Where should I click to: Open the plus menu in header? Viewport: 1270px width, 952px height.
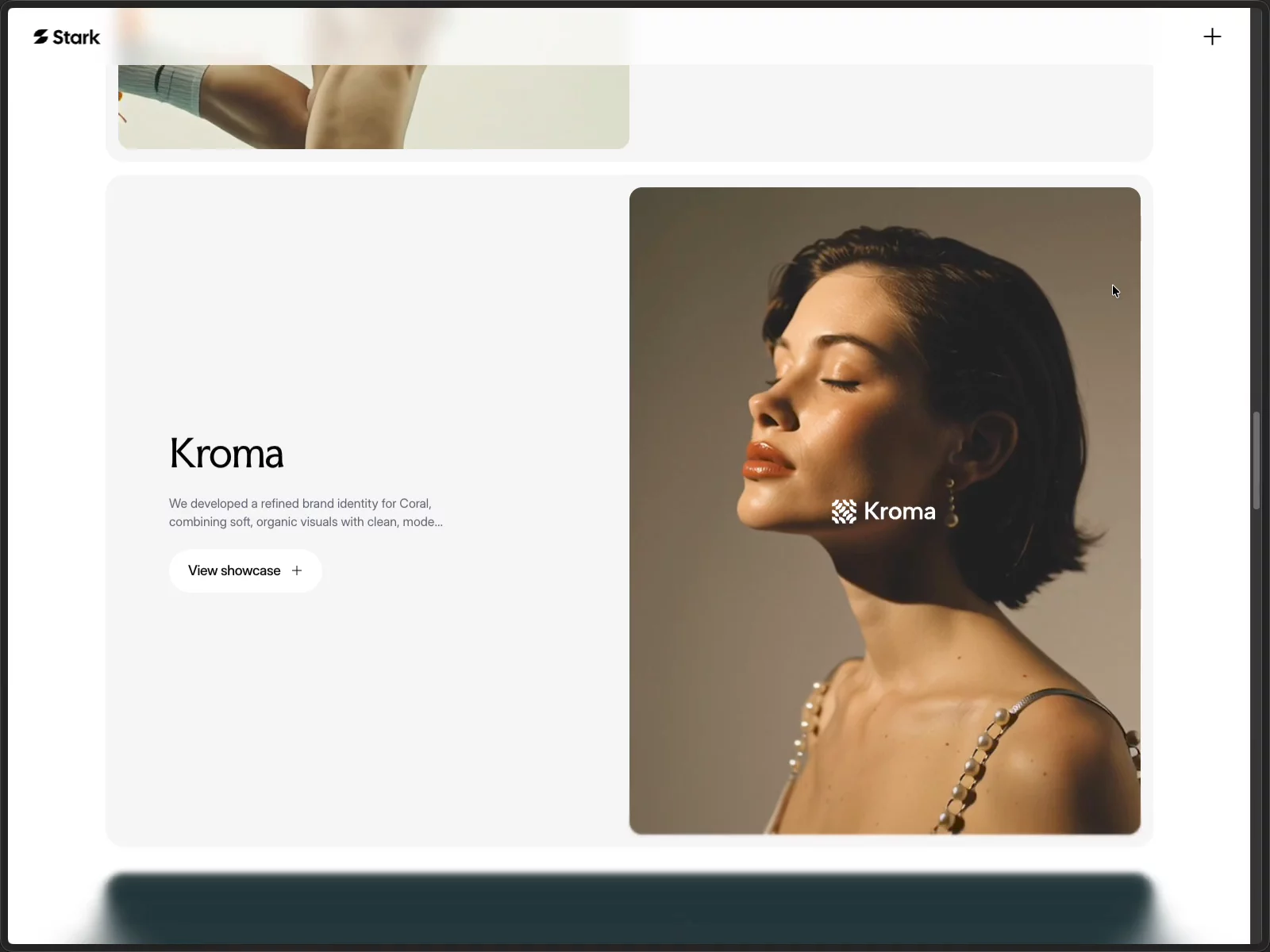click(1212, 36)
